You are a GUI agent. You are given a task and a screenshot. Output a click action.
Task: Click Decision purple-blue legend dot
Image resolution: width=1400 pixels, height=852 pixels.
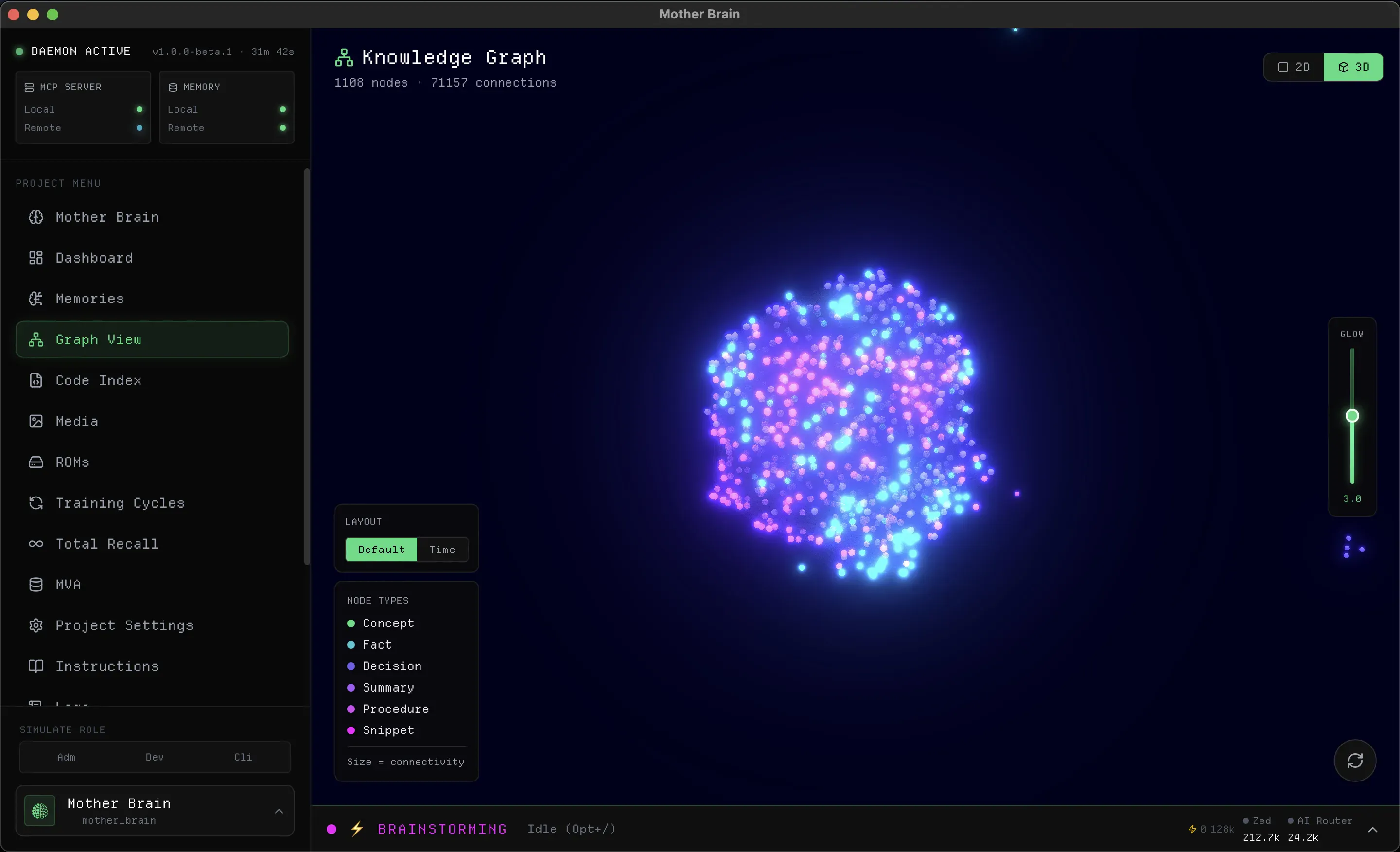(x=350, y=666)
